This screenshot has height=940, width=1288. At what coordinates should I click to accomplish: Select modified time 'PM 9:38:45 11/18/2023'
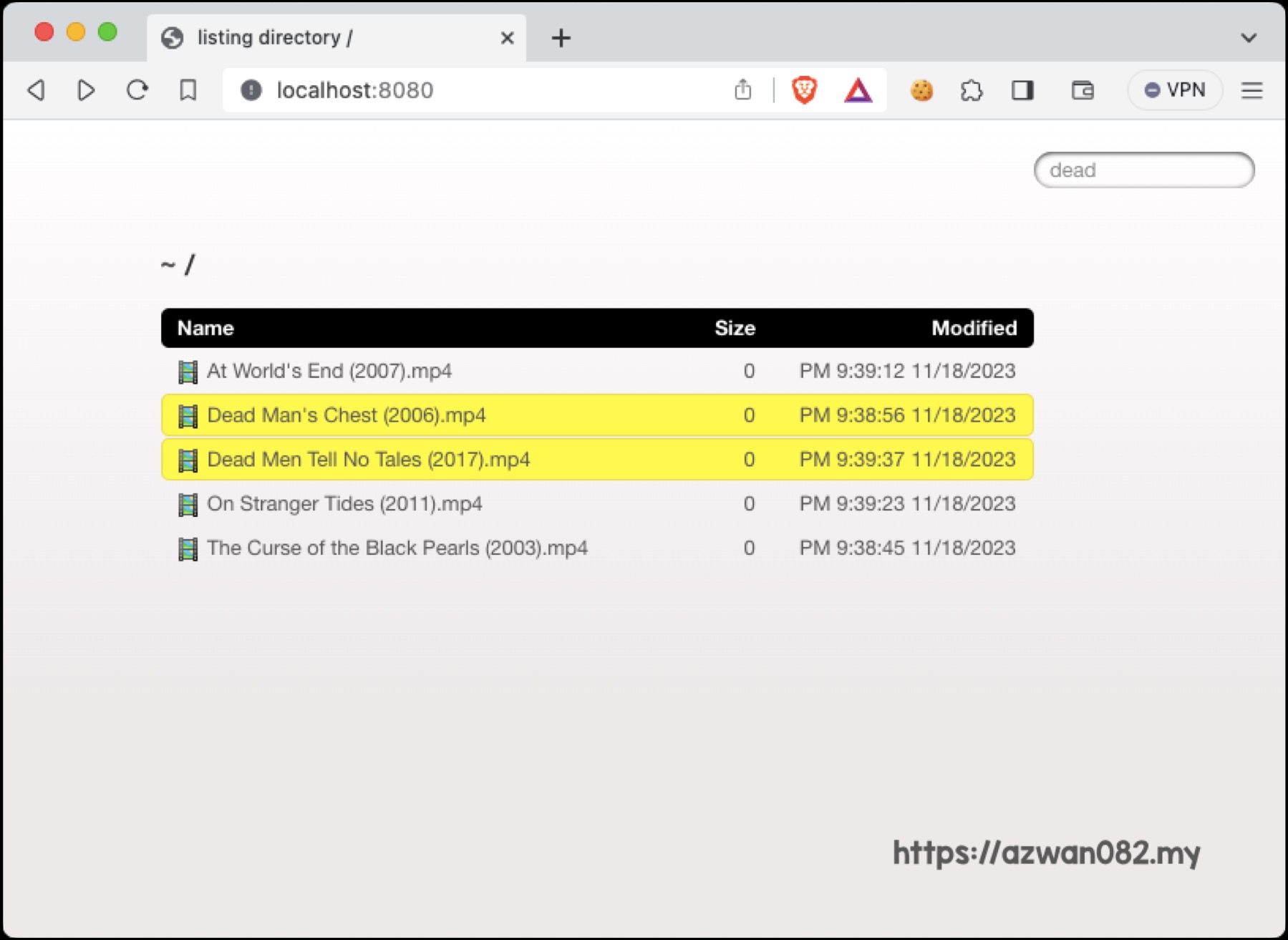[x=907, y=548]
